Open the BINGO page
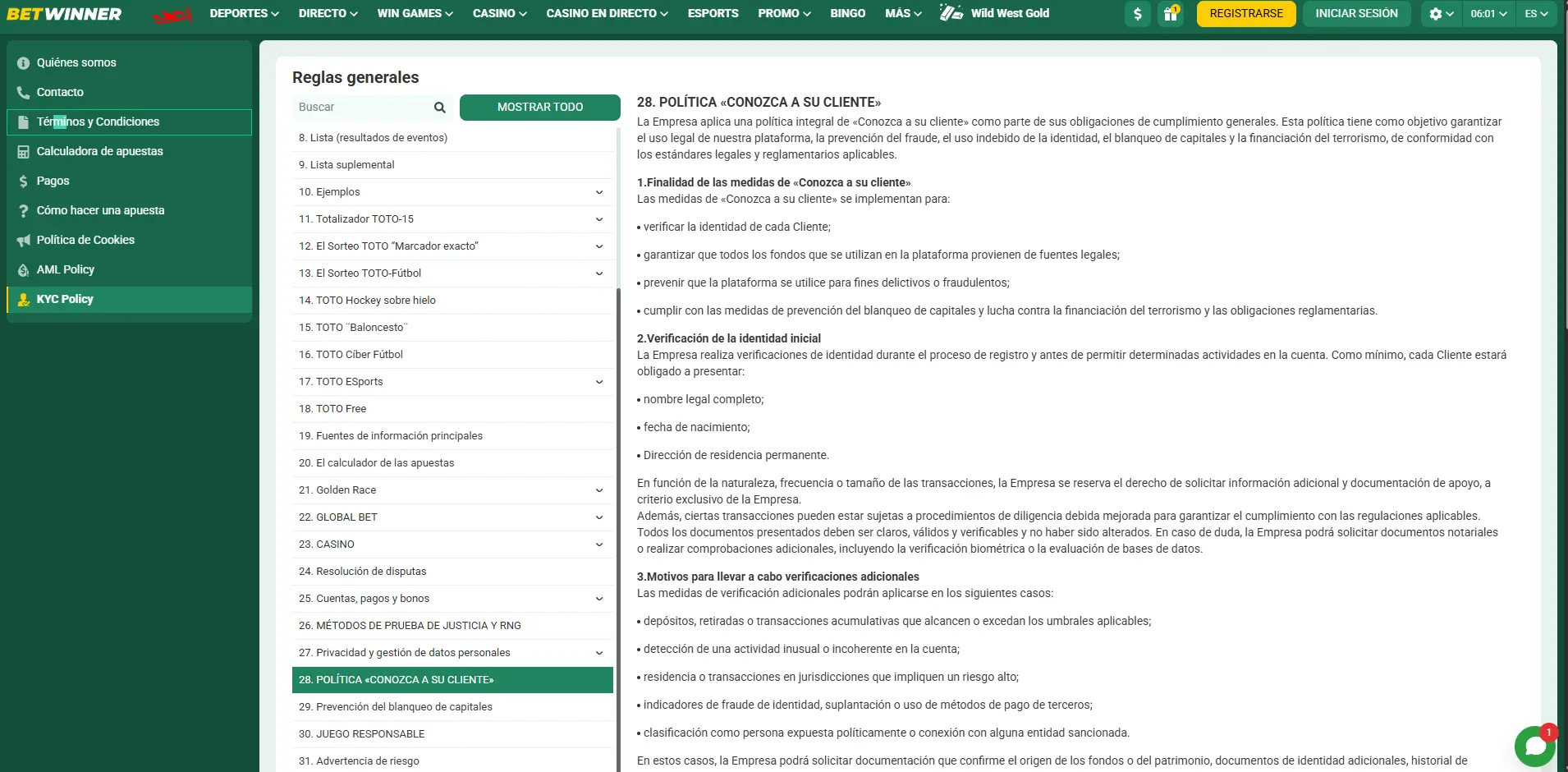The width and height of the screenshot is (1568, 772). 847,13
